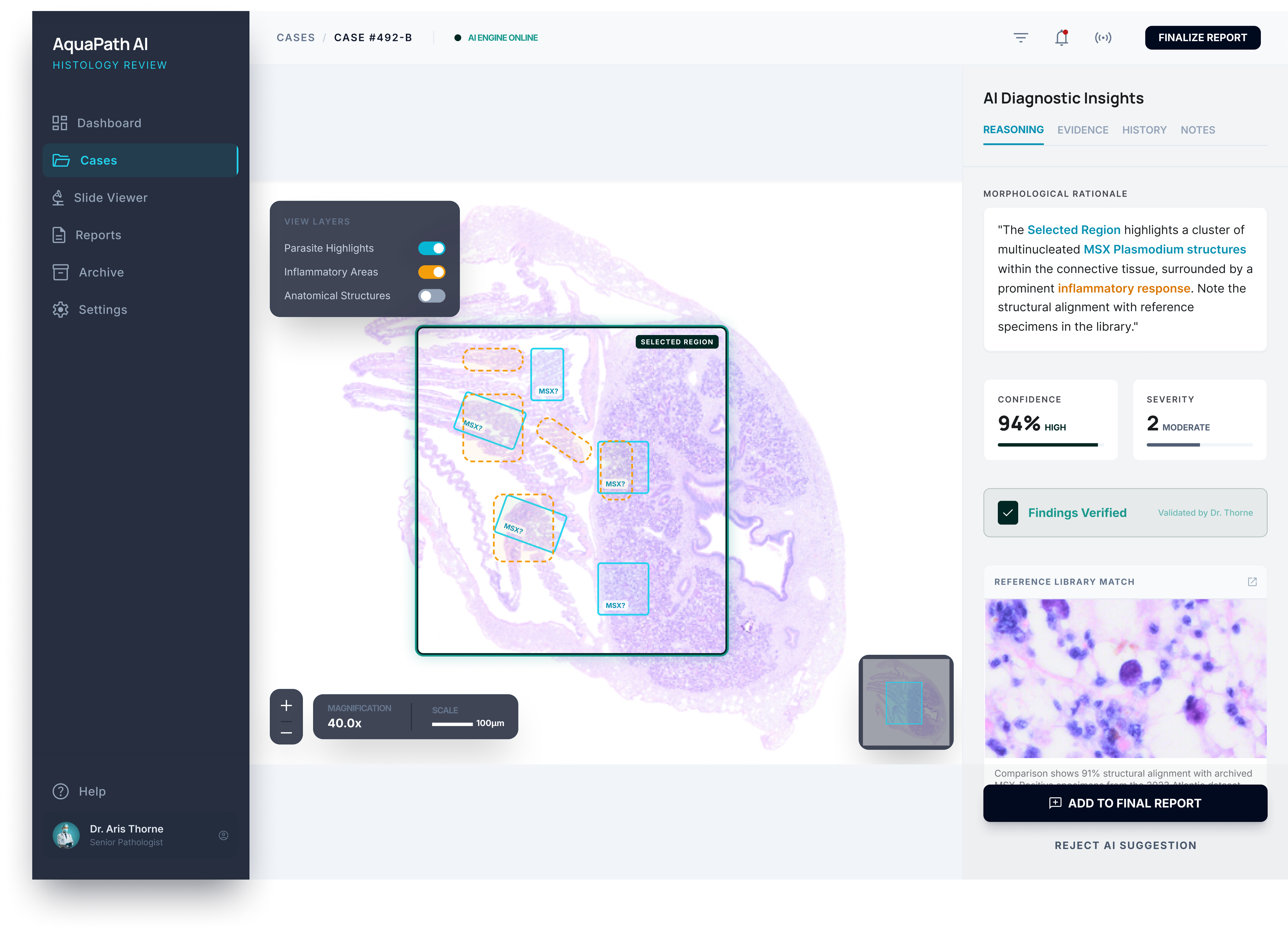Switch to the Notes tab
Image resolution: width=1288 pixels, height=933 pixels.
(x=1198, y=130)
